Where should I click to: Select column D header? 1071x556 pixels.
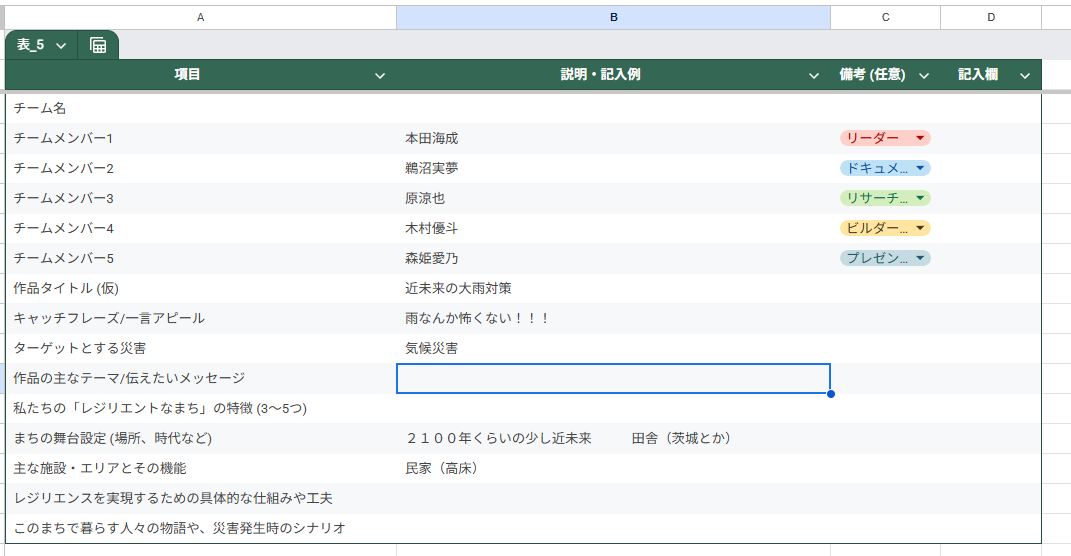coord(990,17)
